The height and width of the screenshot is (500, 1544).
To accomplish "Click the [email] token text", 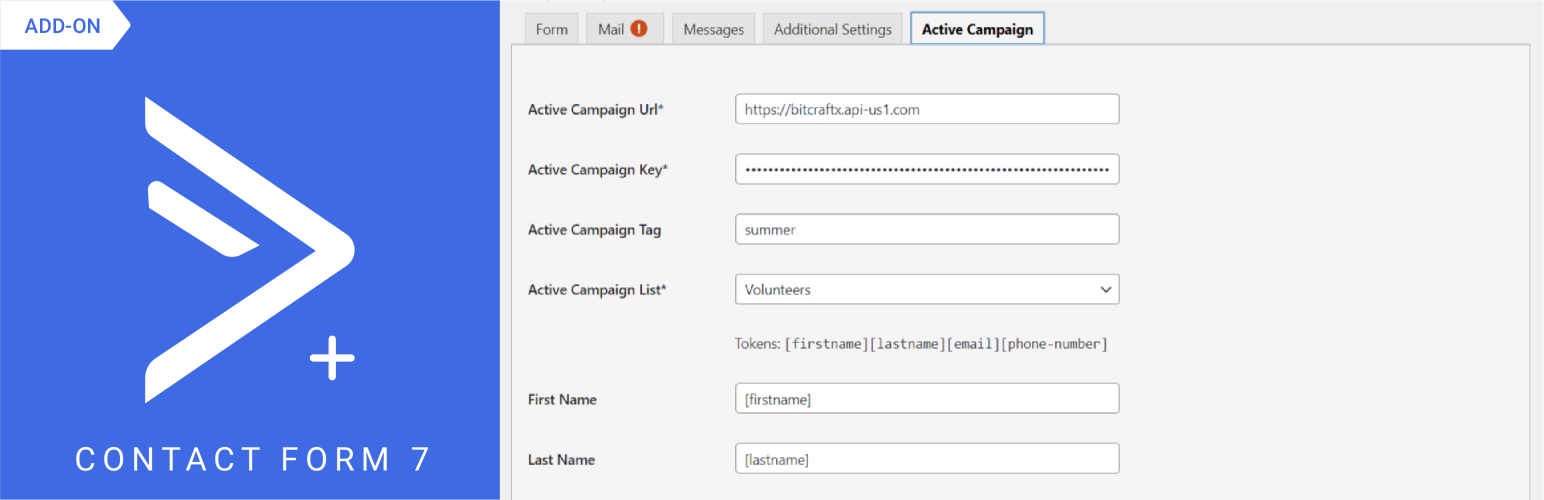I will point(973,344).
